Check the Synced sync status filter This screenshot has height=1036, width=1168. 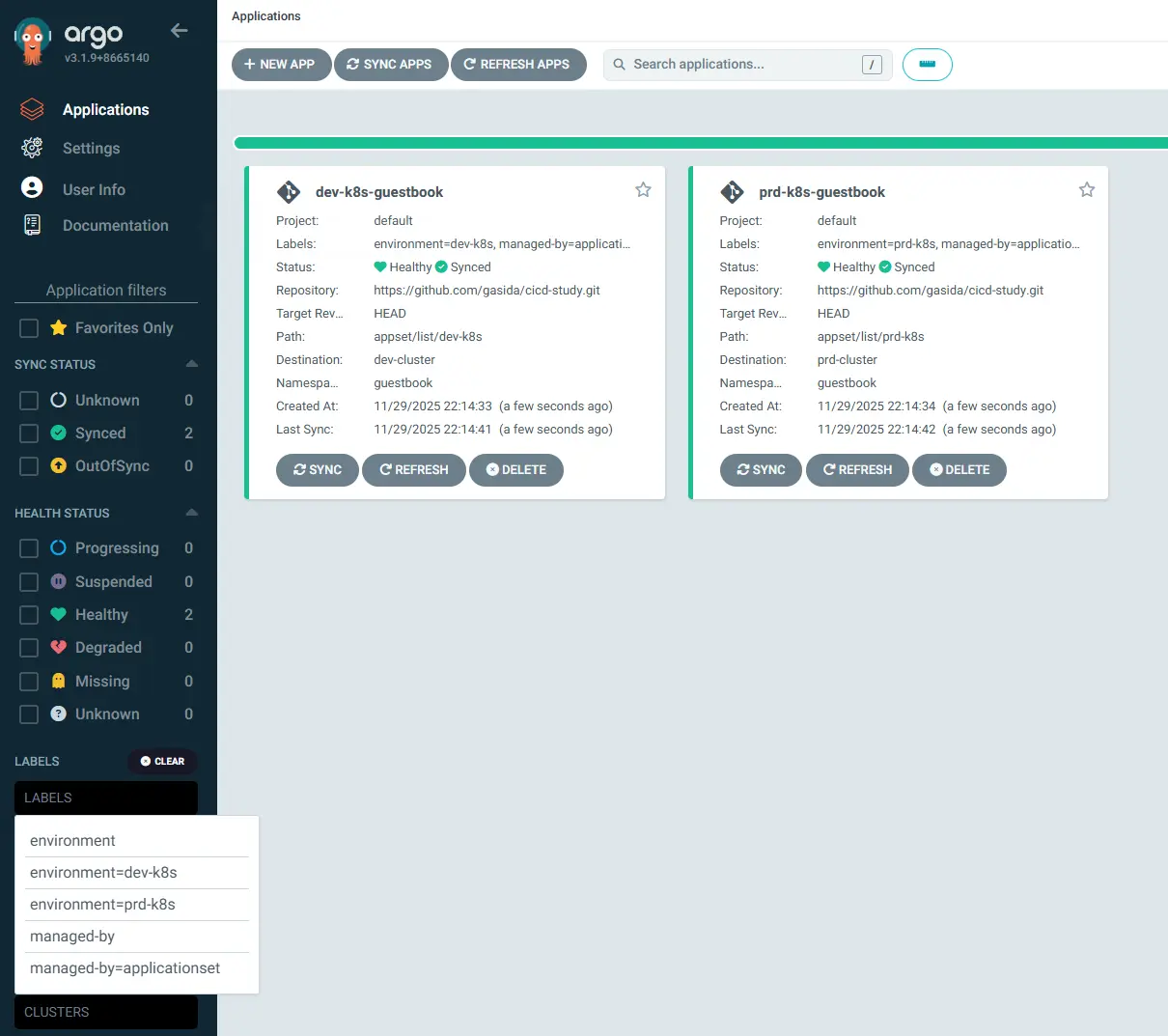click(28, 434)
